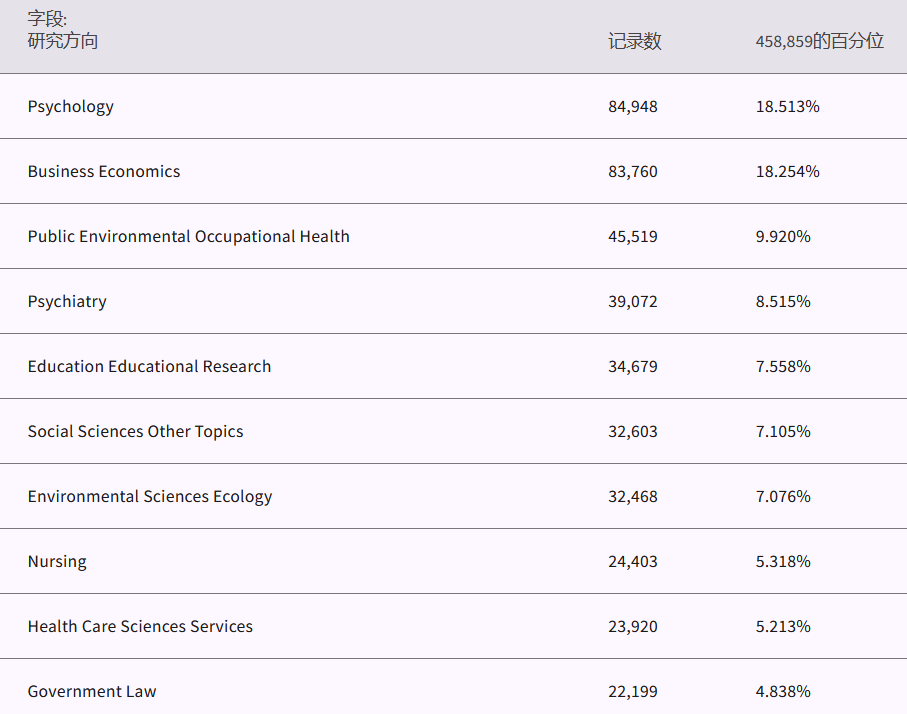This screenshot has width=907, height=714.
Task: Click the 18.513% percentage value
Action: pos(787,107)
